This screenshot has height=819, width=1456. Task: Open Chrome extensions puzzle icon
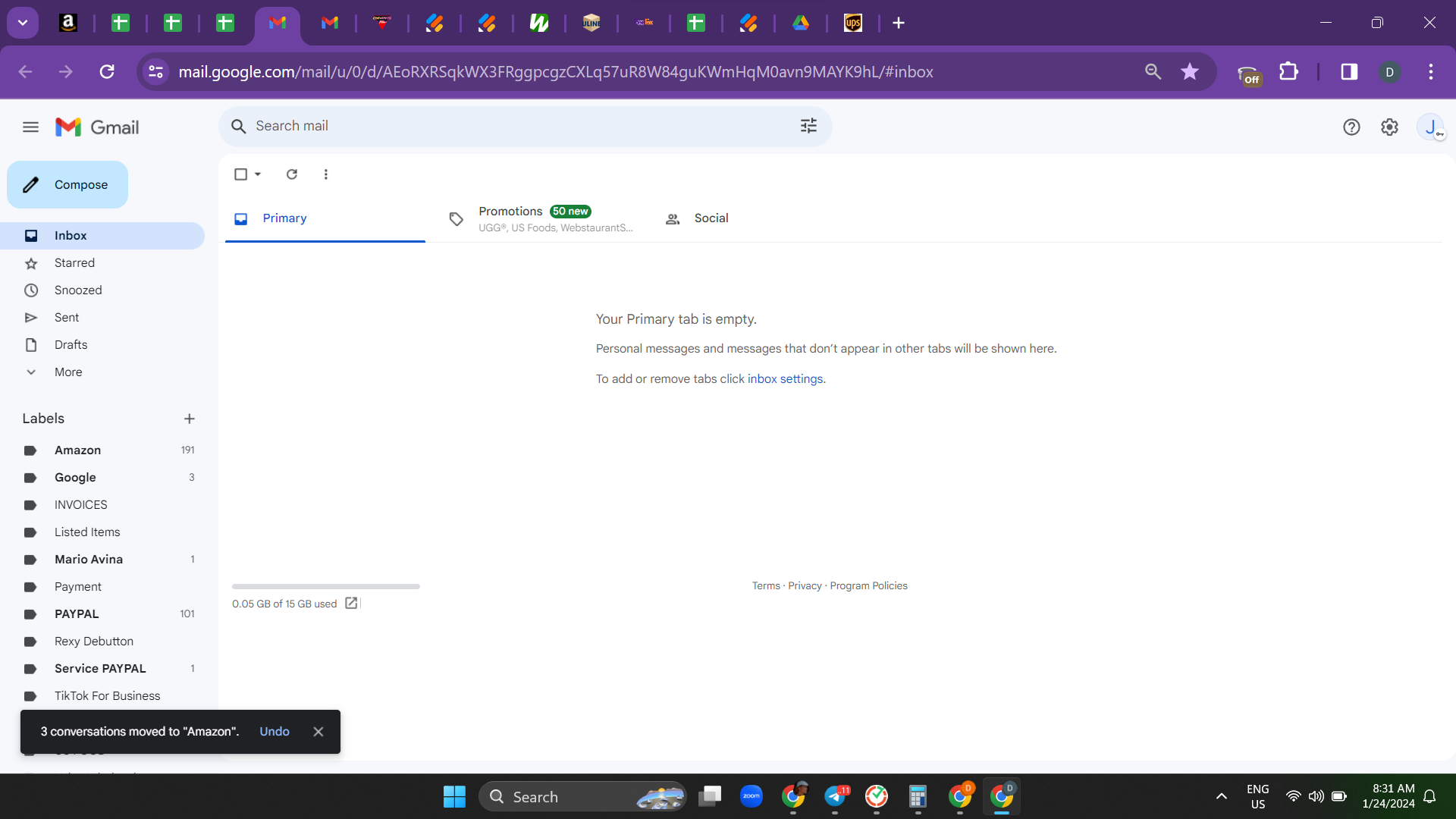[x=1288, y=71]
